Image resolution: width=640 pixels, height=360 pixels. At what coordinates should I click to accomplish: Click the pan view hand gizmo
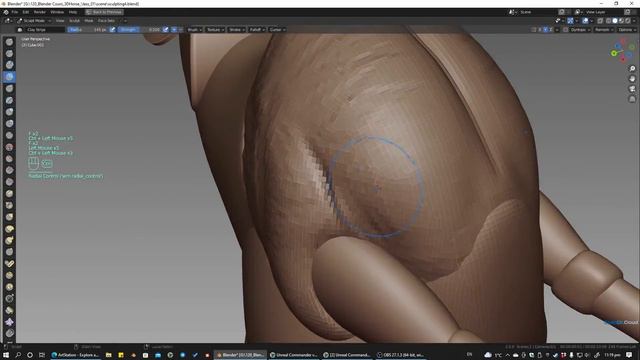click(x=632, y=78)
